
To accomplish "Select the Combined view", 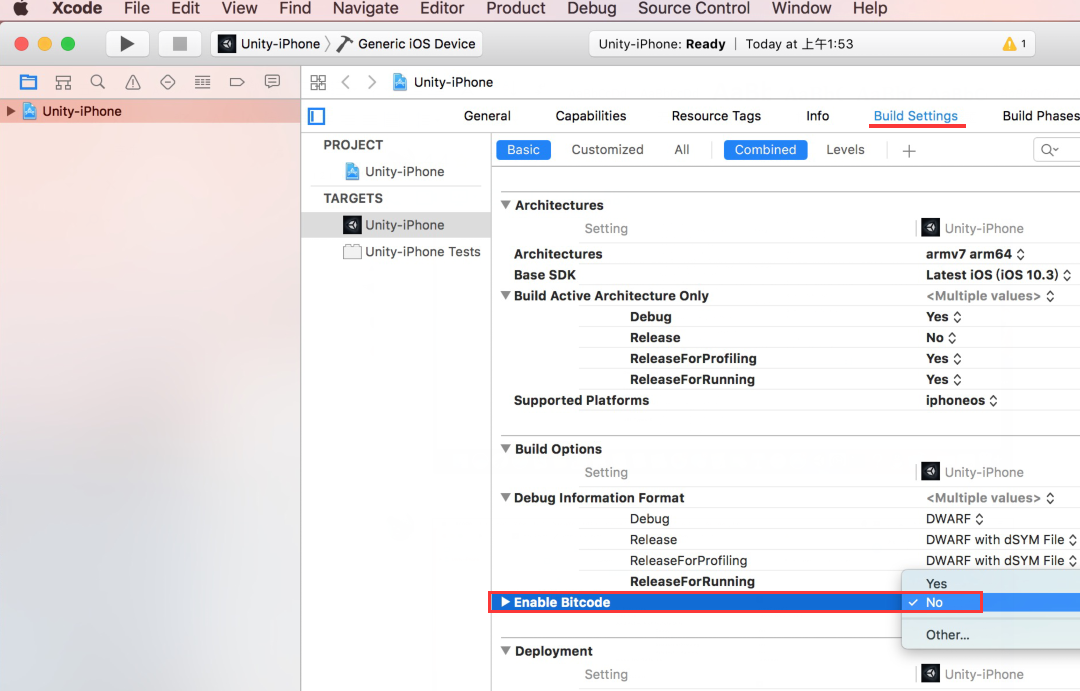I will coord(765,149).
